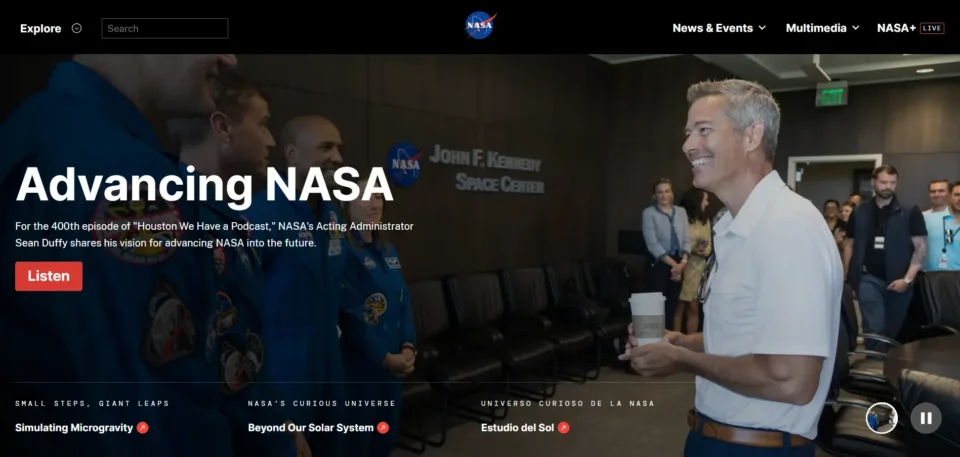Click the NASA'S CURIOUS UNIVERSE label
The height and width of the screenshot is (457, 960).
(322, 403)
